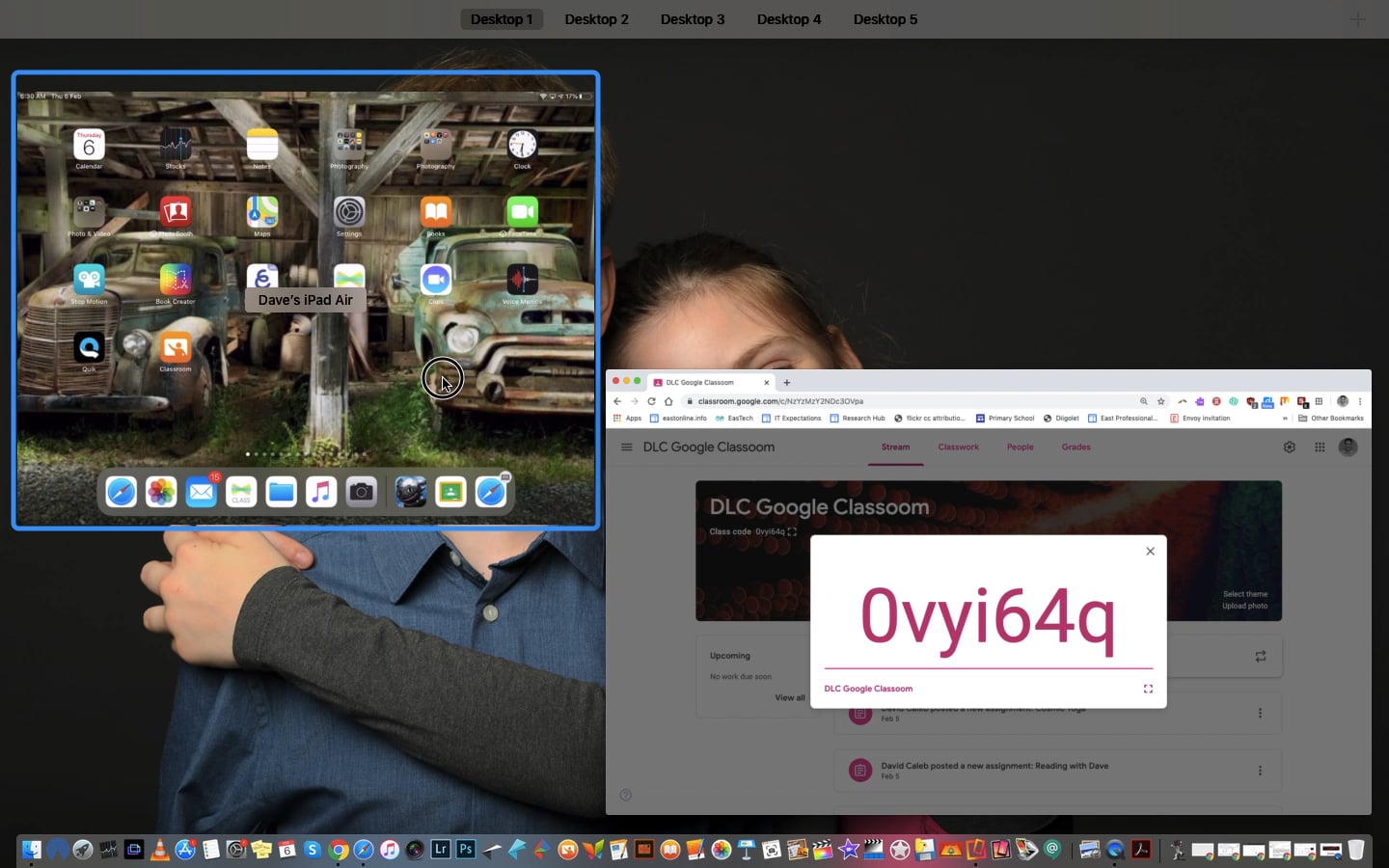
Task: Open Chrome three-dot menu
Action: [1360, 401]
